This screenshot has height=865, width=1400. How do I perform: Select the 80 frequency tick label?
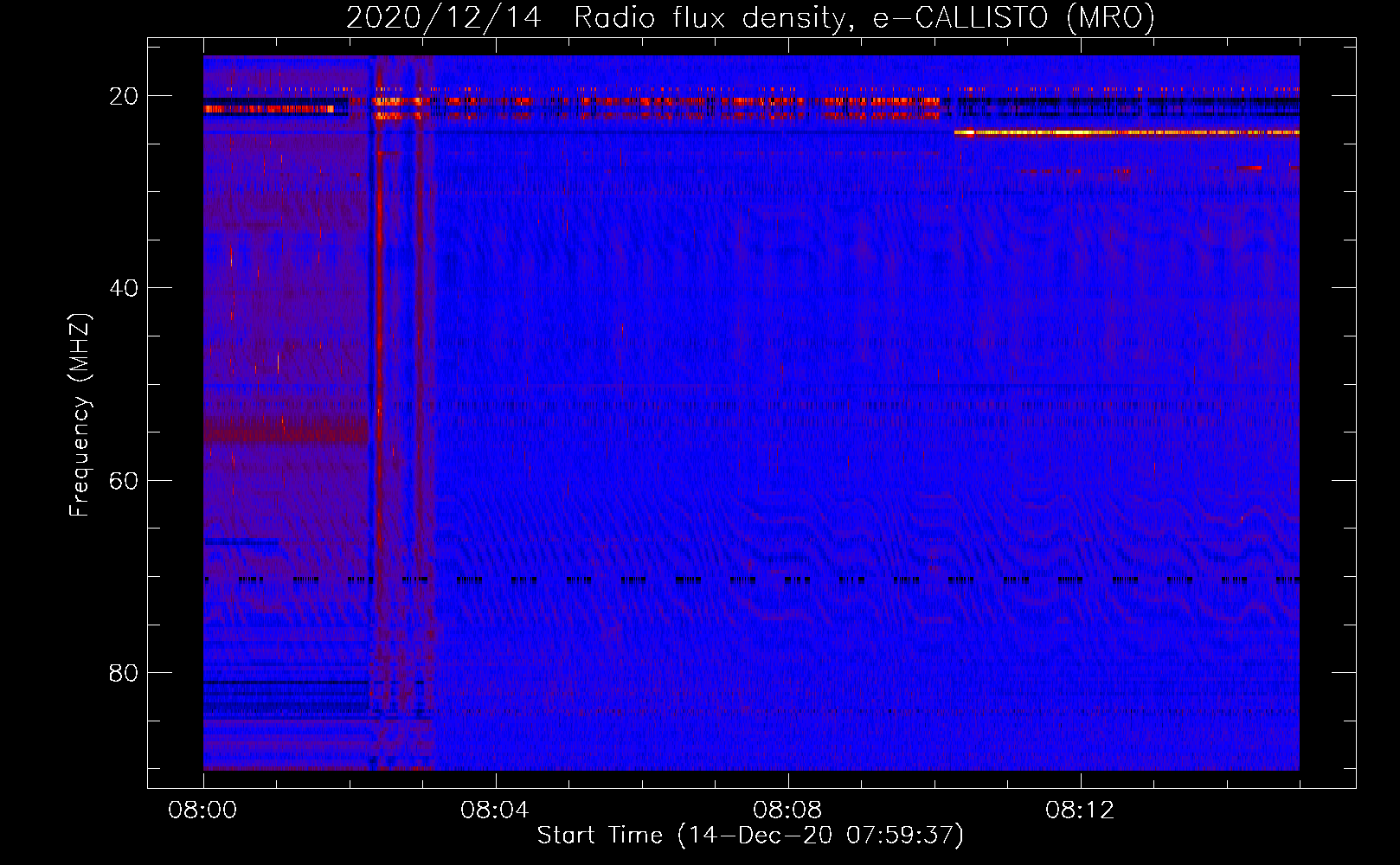pos(124,672)
